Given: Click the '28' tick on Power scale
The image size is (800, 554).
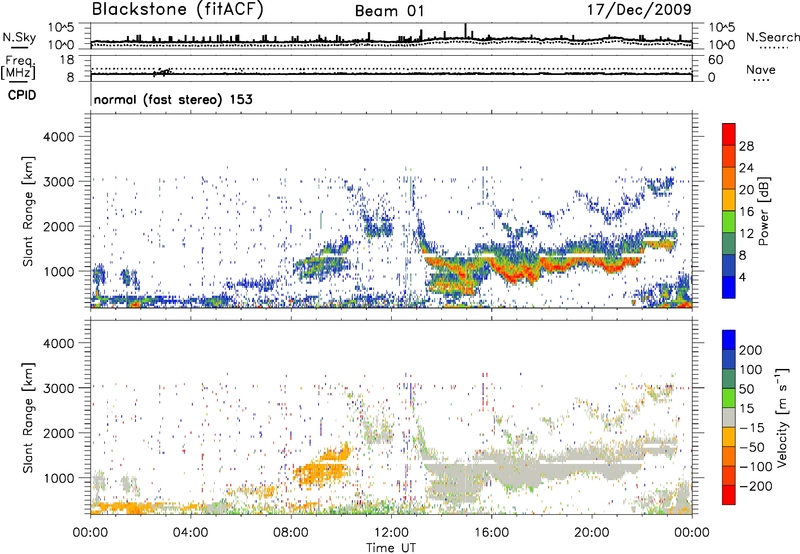Looking at the screenshot, I should pos(746,146).
